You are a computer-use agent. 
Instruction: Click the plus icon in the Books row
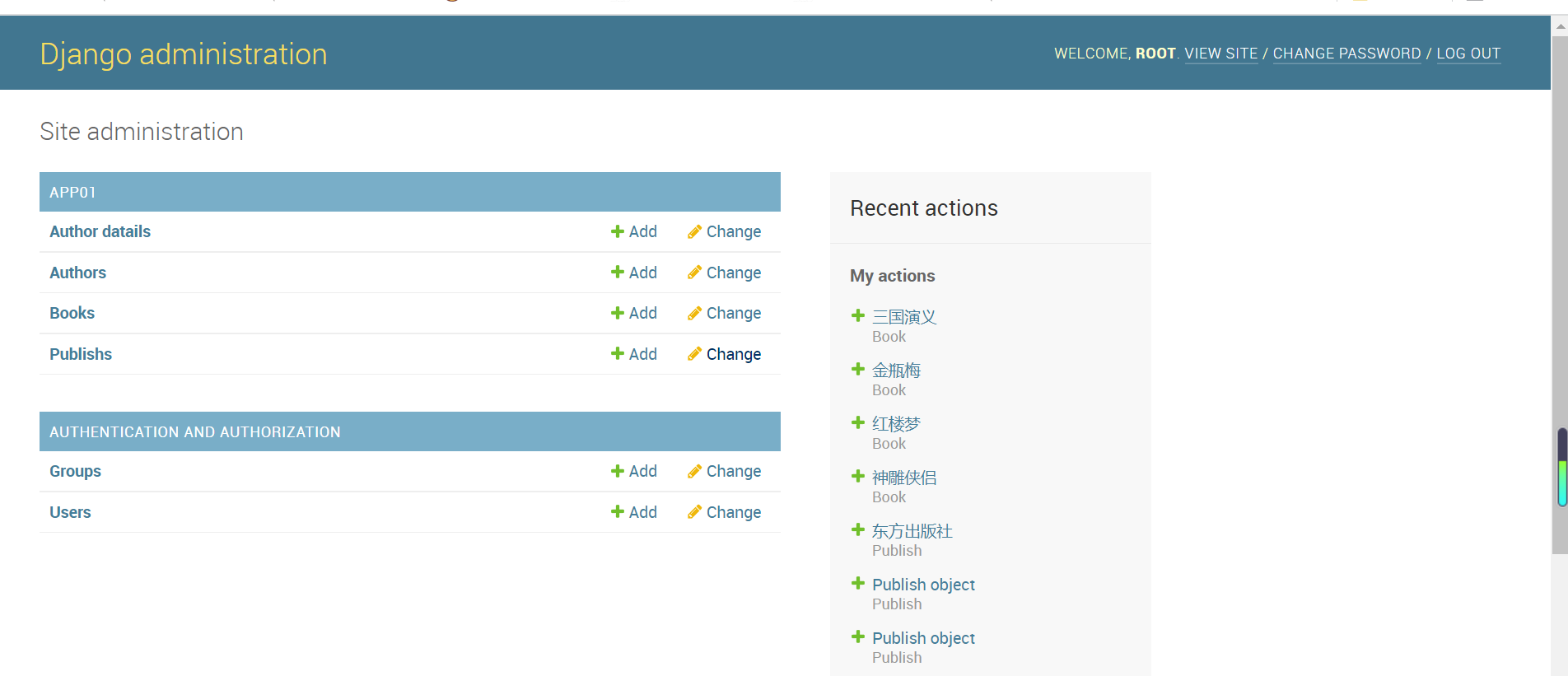617,313
